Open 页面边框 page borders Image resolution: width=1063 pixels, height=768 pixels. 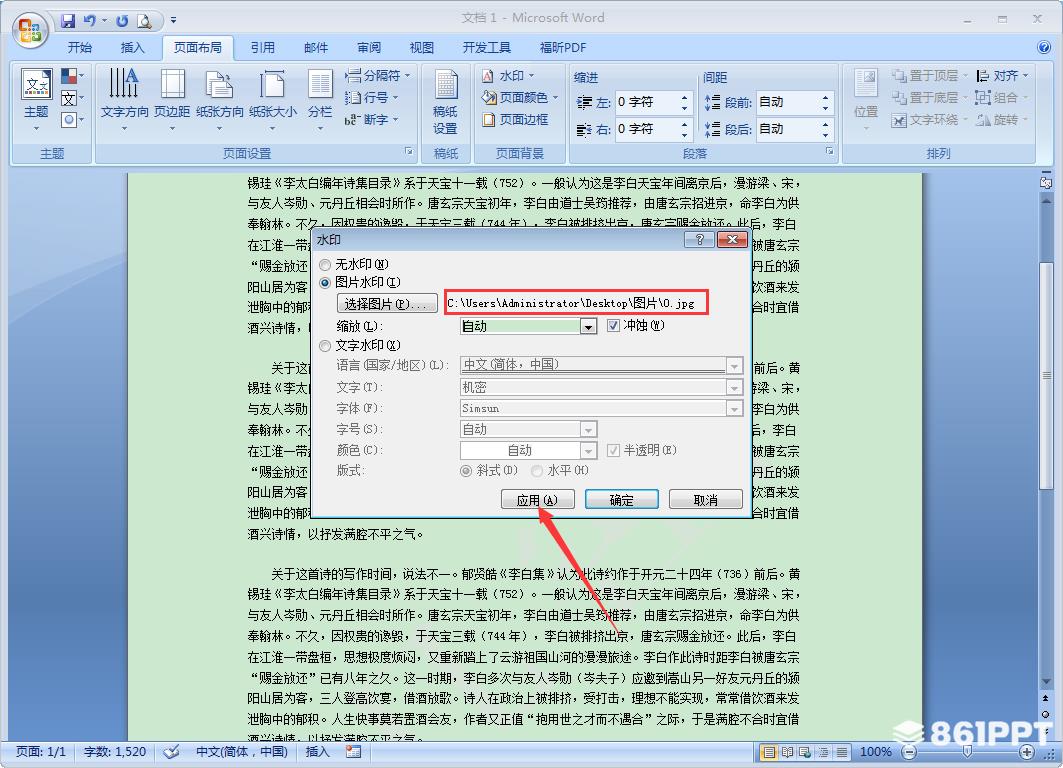click(x=515, y=120)
